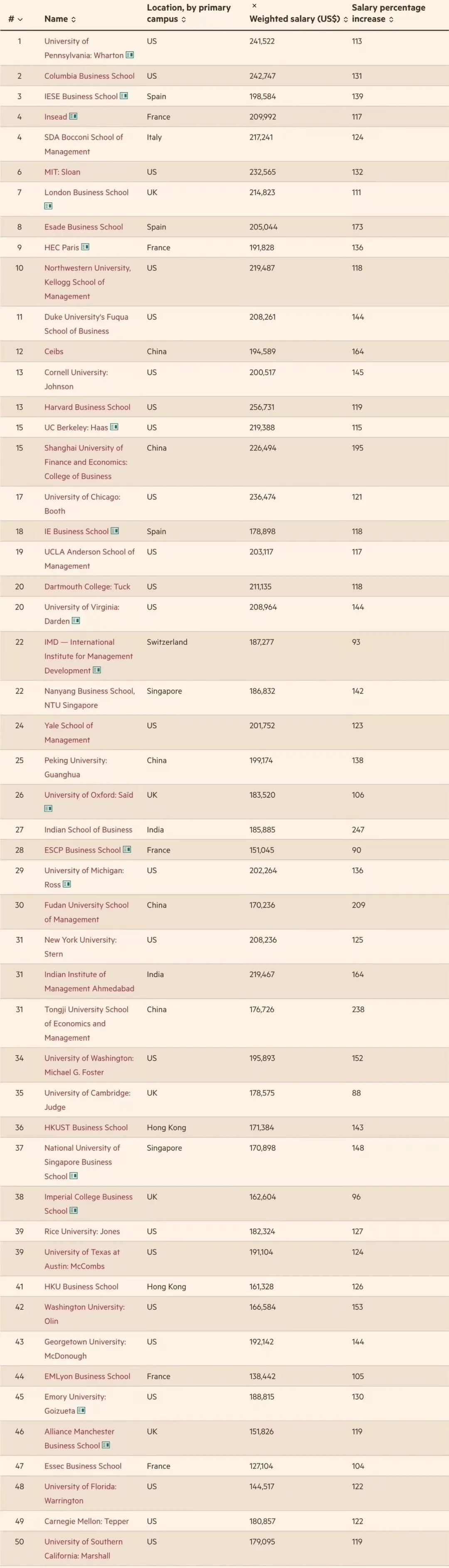Open the Columbia Business School link
Screen dimensions: 449x1568
[x=89, y=76]
